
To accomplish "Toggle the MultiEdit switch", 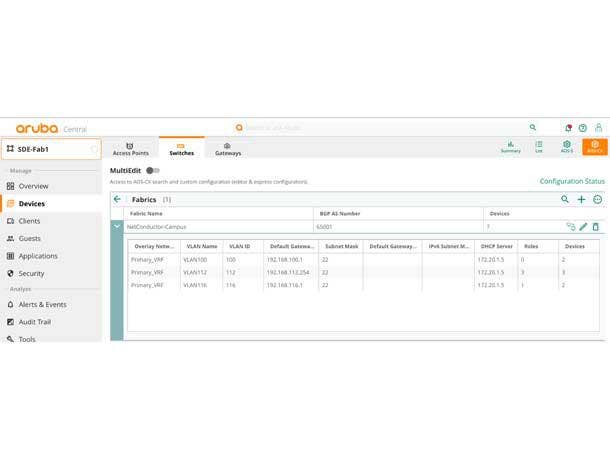I will pos(152,170).
